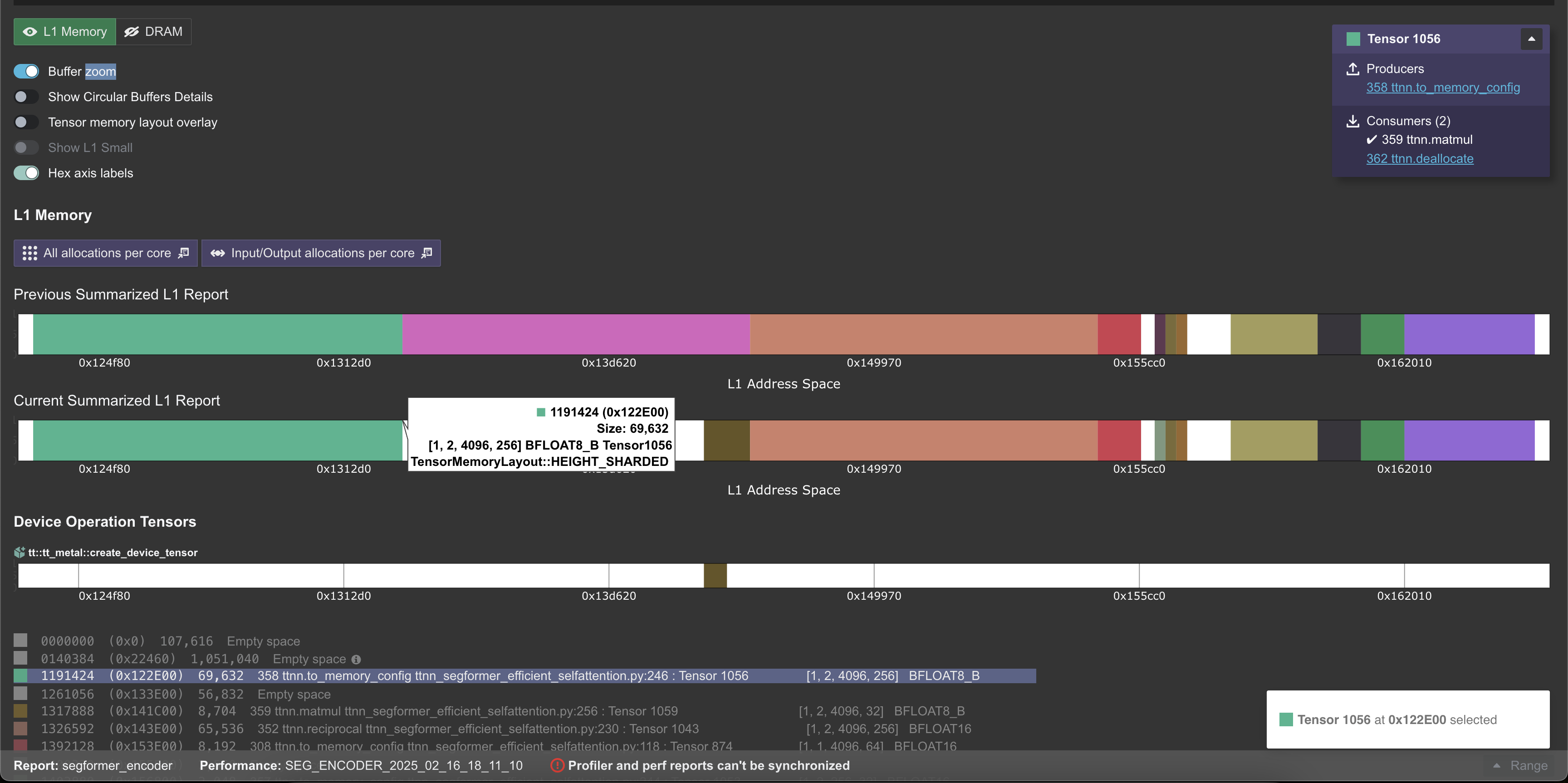Click the logo icon beside create_device_tensor
Screen dimensions: 1568x783
click(19, 552)
